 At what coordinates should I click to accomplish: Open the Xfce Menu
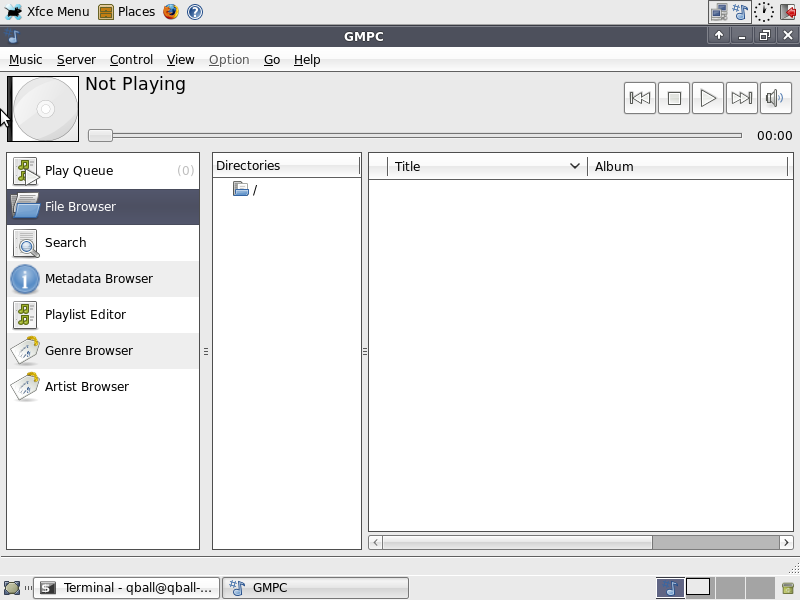(x=47, y=12)
